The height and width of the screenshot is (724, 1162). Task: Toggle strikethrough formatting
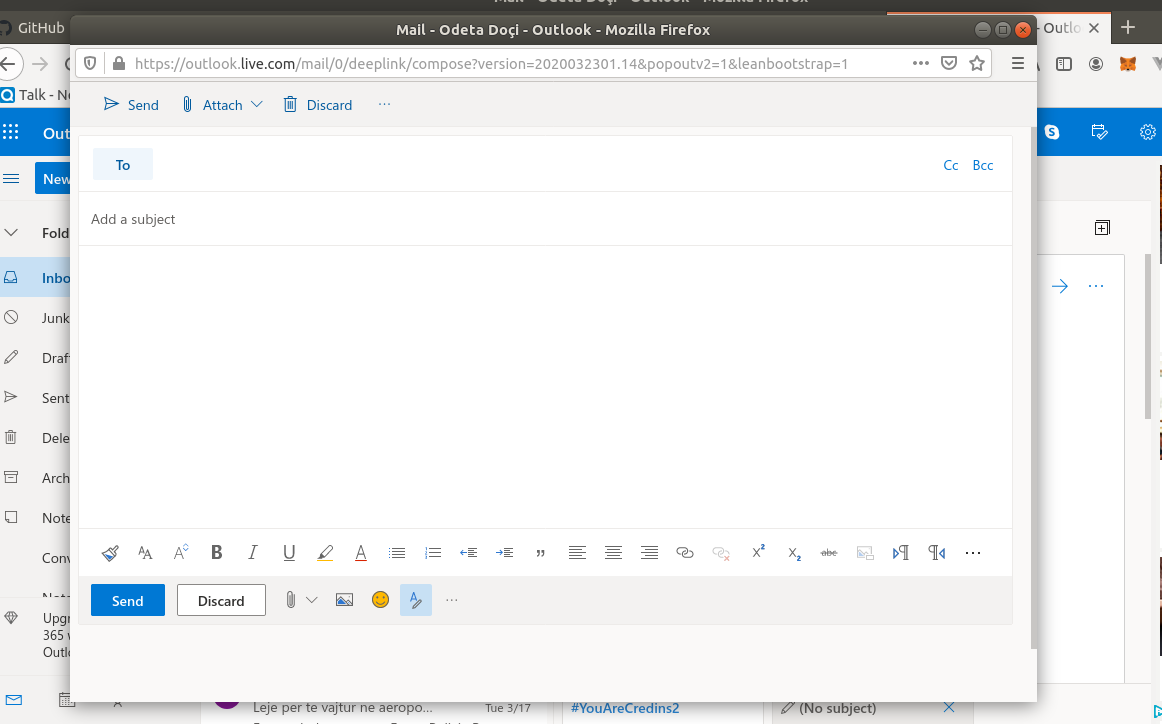(829, 553)
